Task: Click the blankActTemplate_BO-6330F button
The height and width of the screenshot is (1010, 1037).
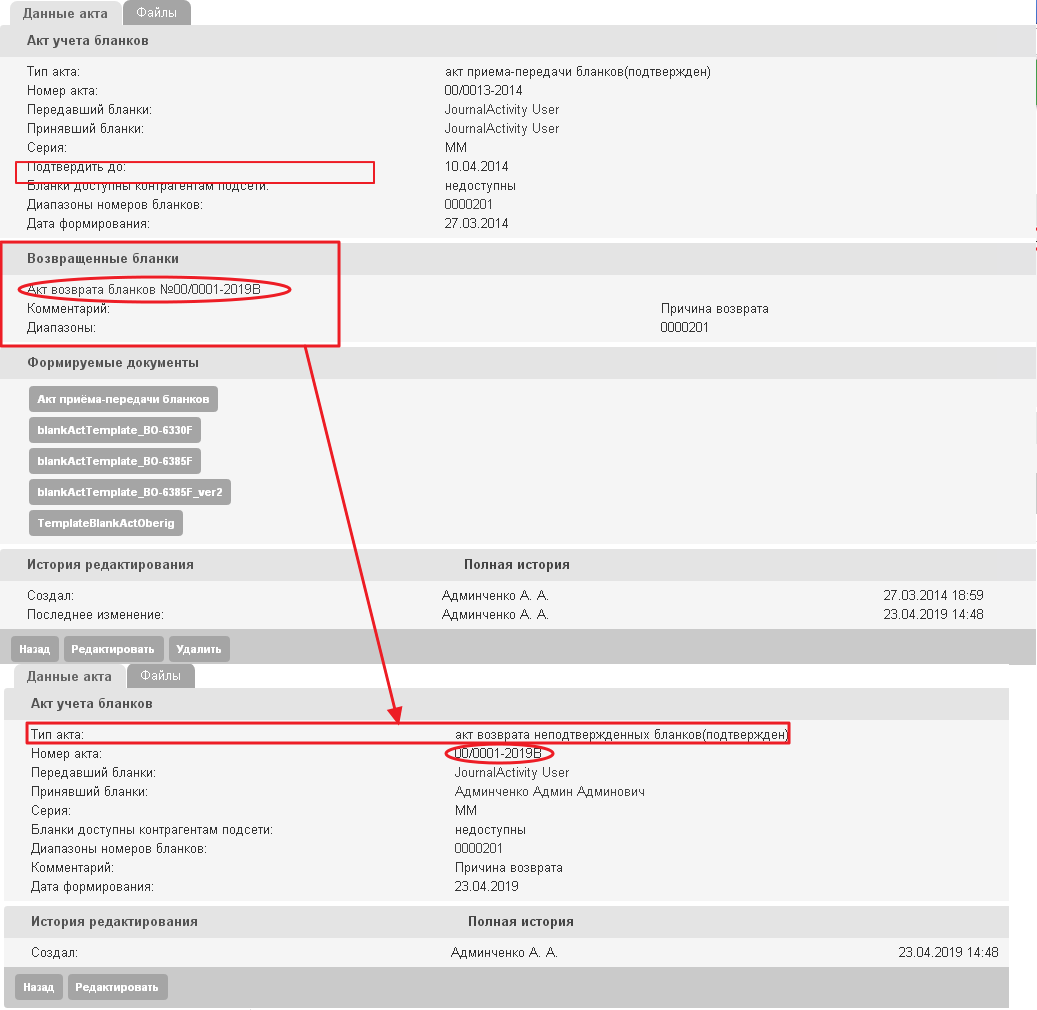Action: [x=115, y=430]
